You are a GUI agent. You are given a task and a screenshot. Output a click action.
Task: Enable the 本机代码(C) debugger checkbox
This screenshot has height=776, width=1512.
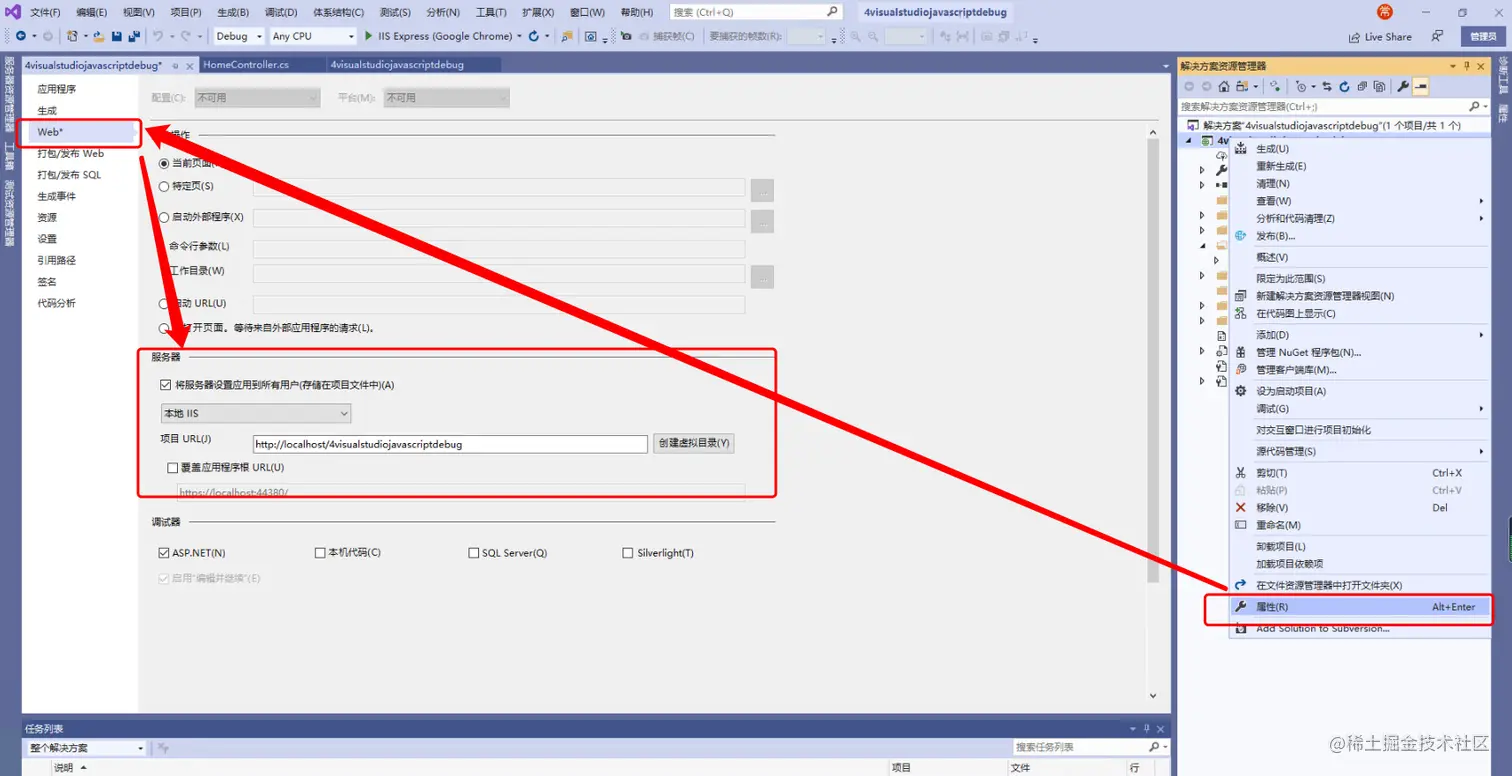click(x=320, y=552)
